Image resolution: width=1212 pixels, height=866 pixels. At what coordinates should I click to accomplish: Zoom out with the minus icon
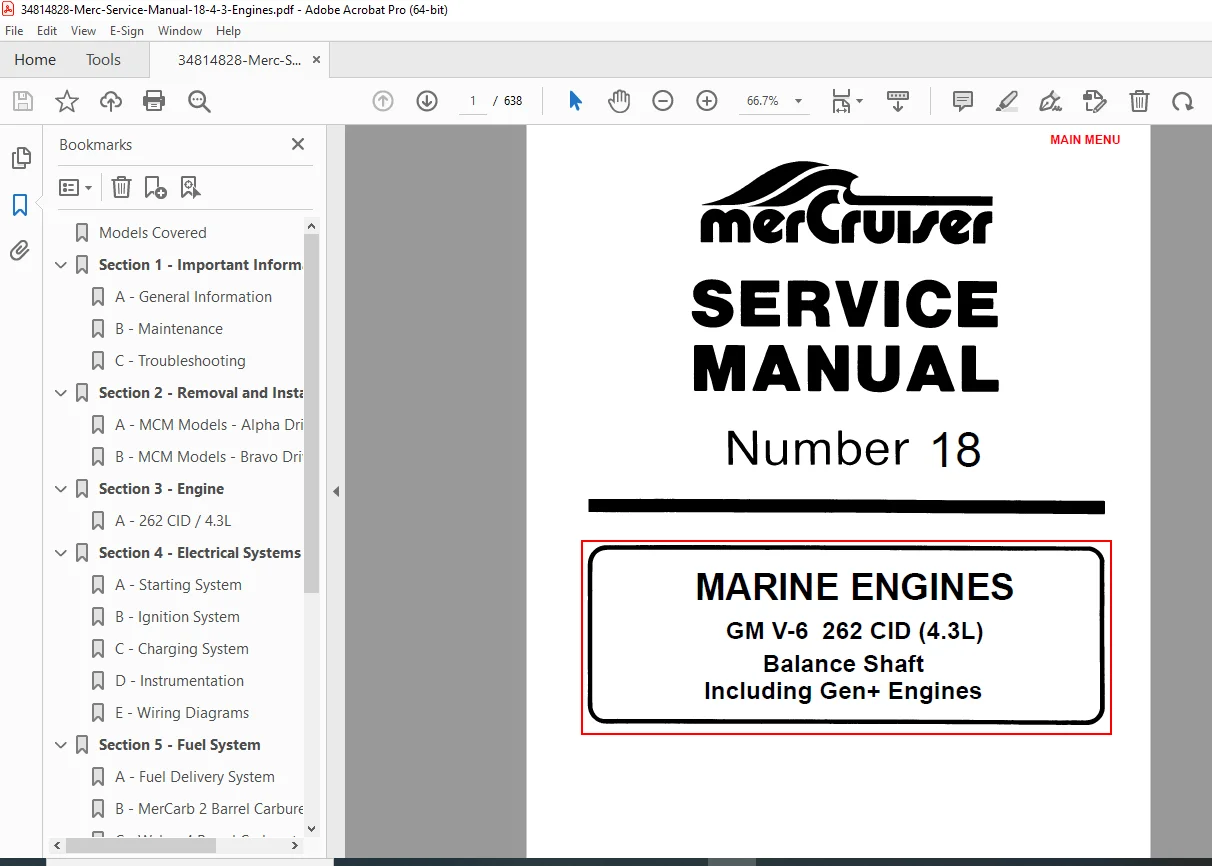[x=663, y=101]
